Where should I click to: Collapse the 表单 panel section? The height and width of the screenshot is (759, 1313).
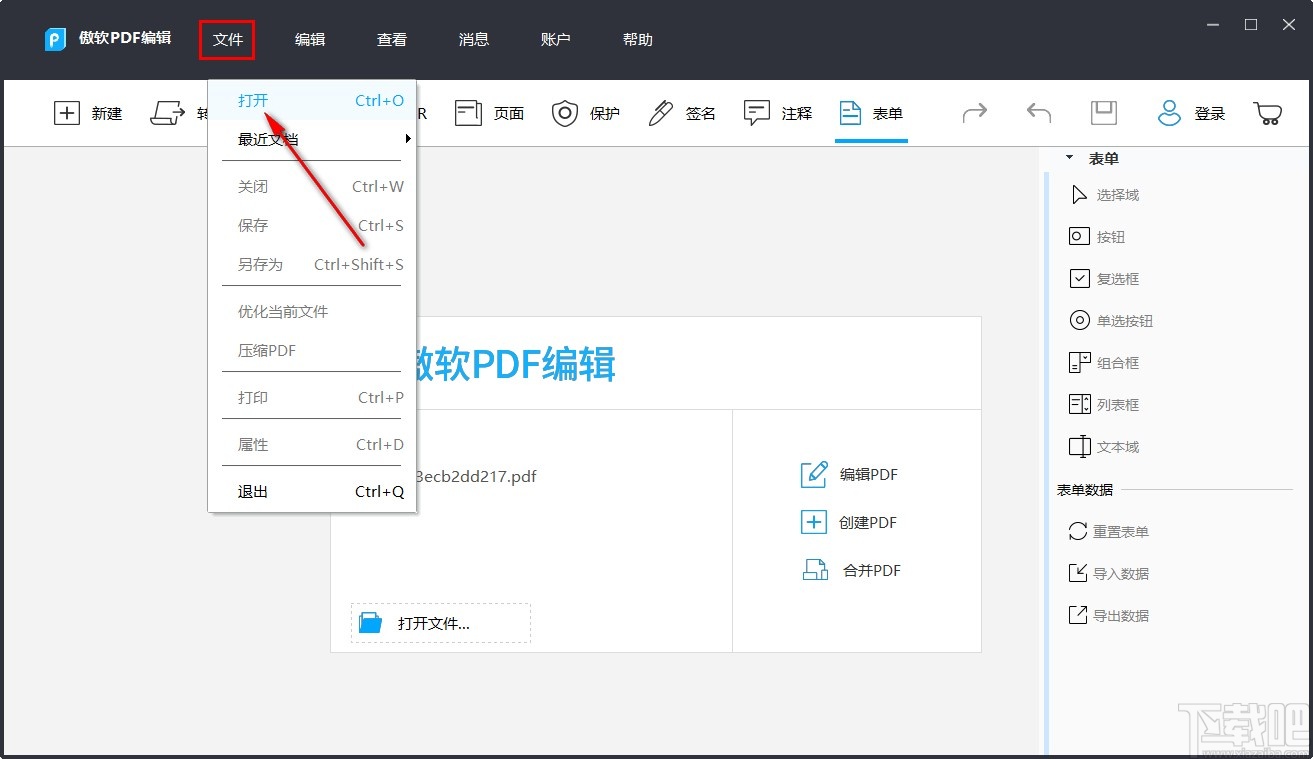click(1069, 158)
